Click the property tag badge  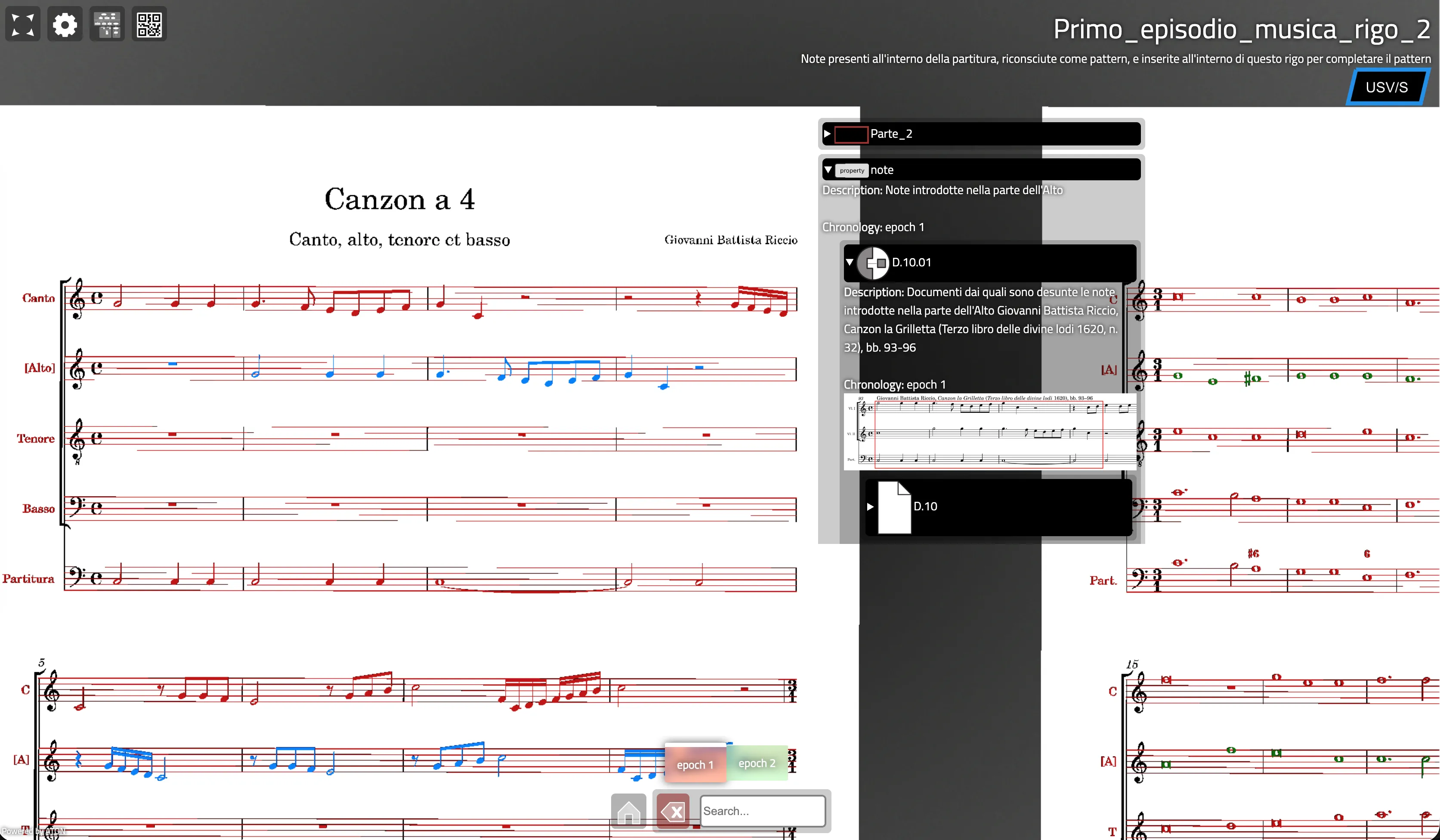[852, 170]
